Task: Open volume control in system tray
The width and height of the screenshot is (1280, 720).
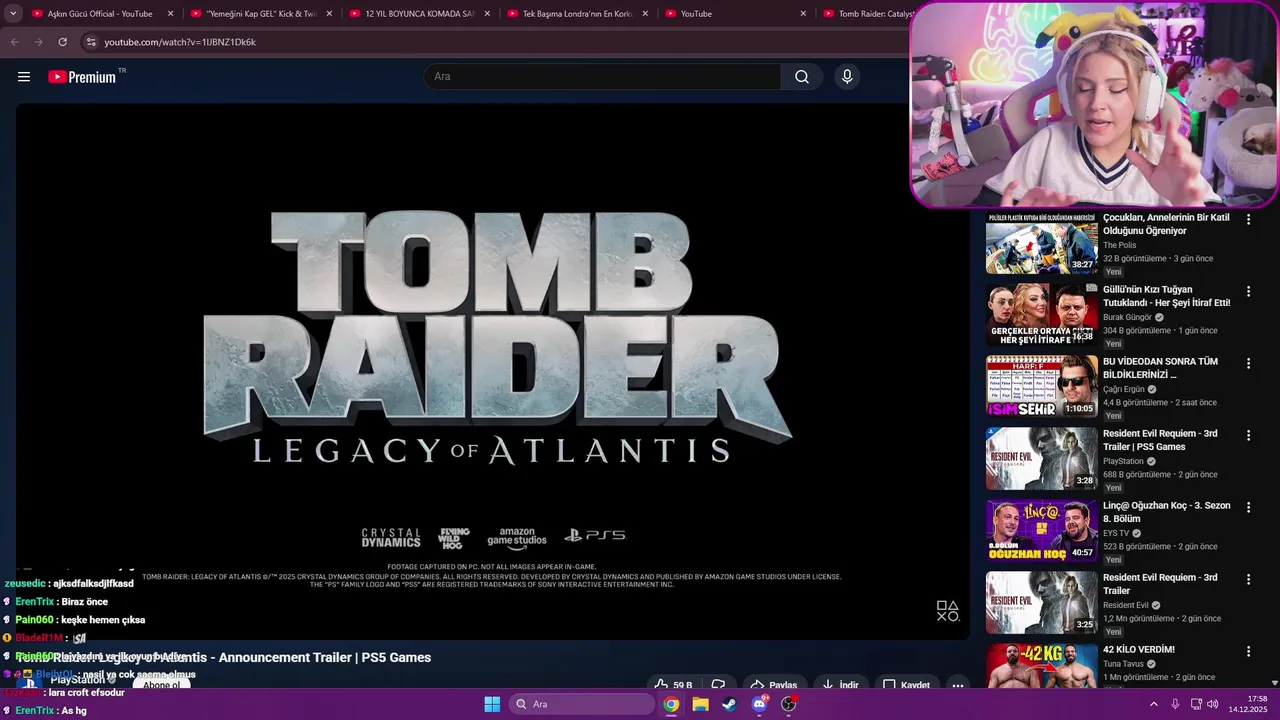Action: [x=1212, y=704]
